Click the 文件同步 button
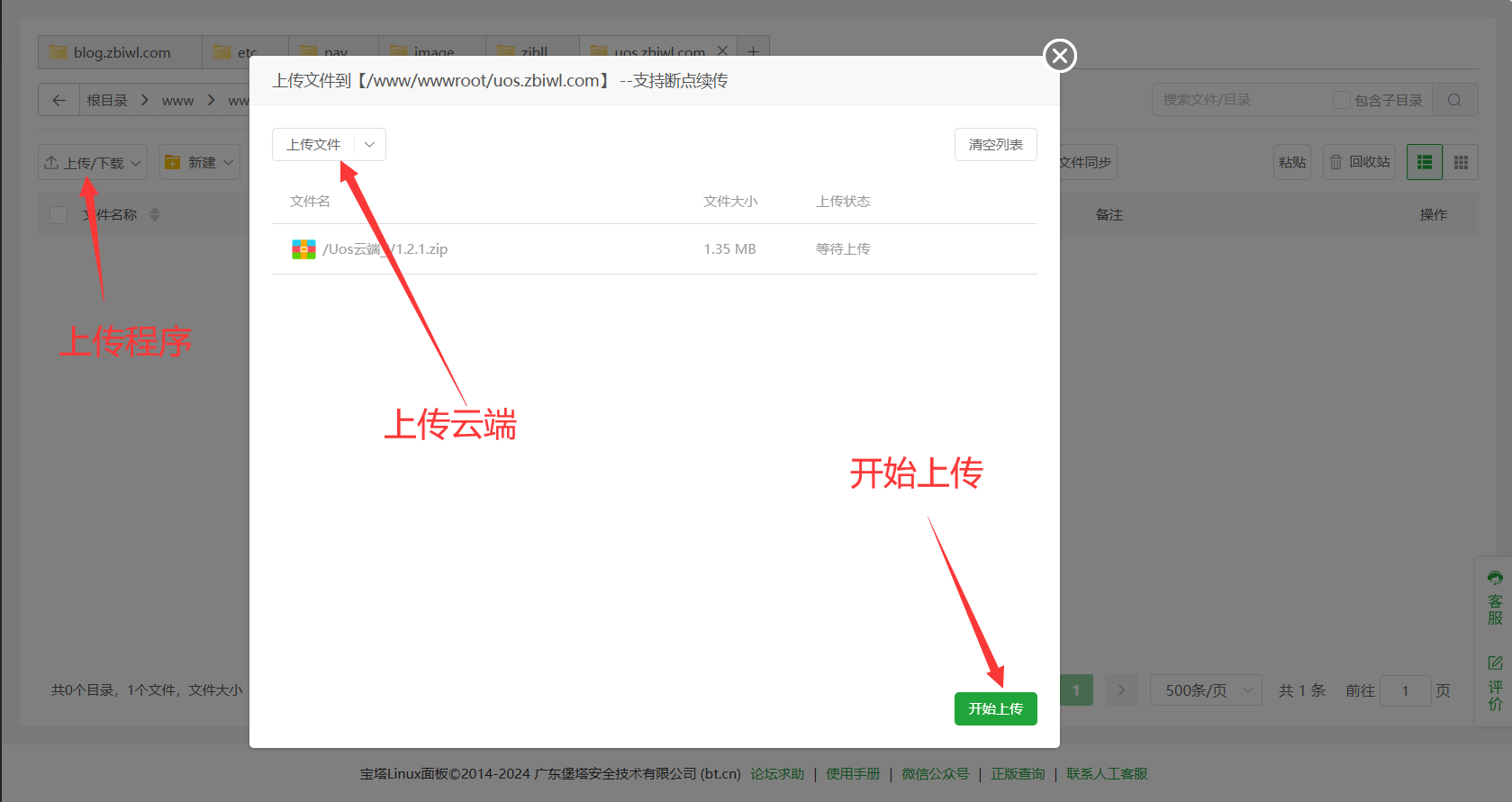 pyautogui.click(x=1085, y=162)
